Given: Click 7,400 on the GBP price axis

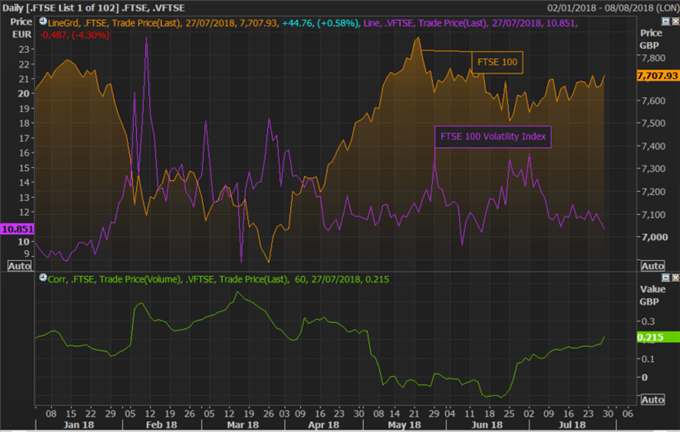Looking at the screenshot, I should coord(654,146).
